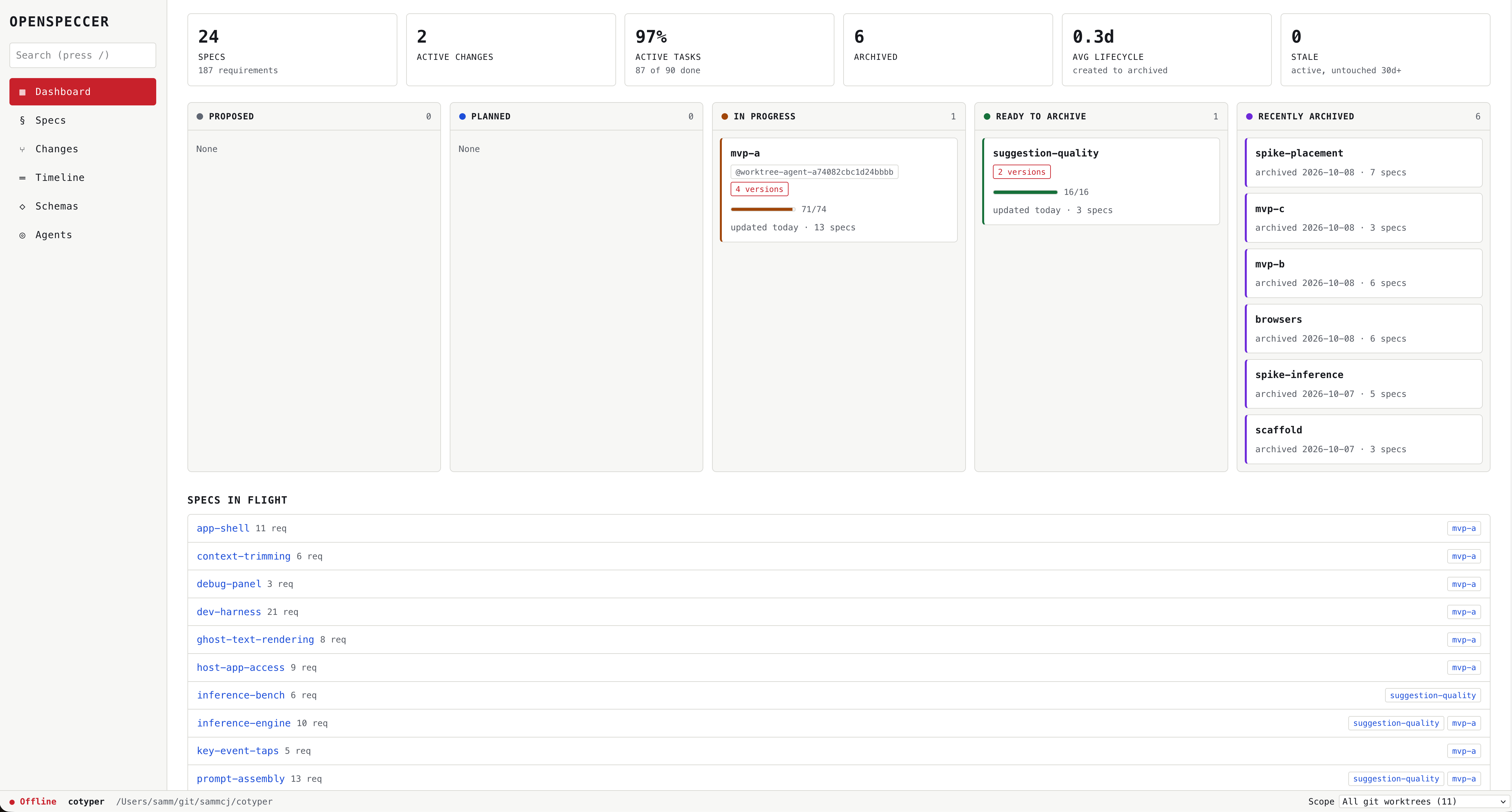The image size is (1512, 812).
Task: Go to the Changes page
Action: 83,149
